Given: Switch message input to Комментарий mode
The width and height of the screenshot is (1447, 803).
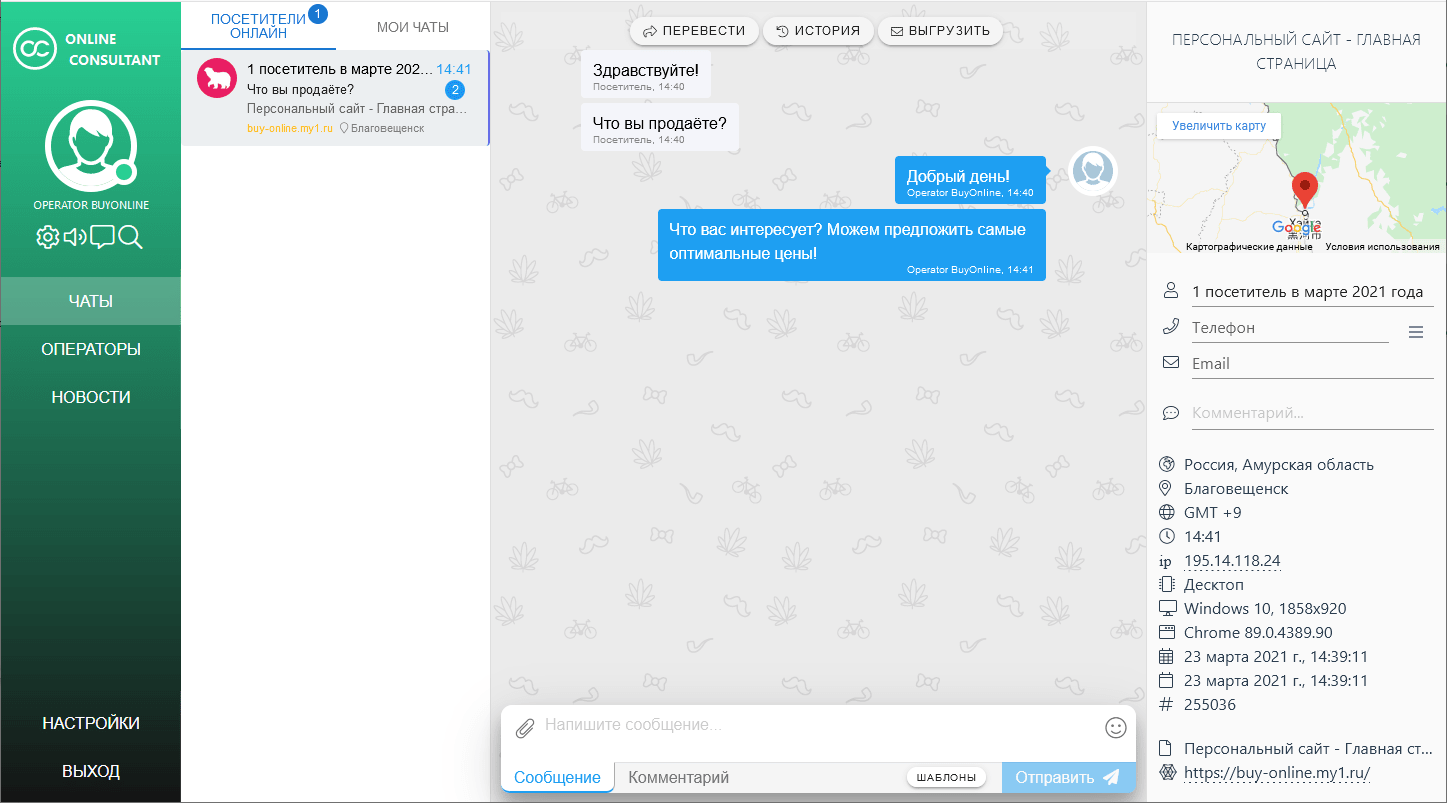Looking at the screenshot, I should click(678, 778).
